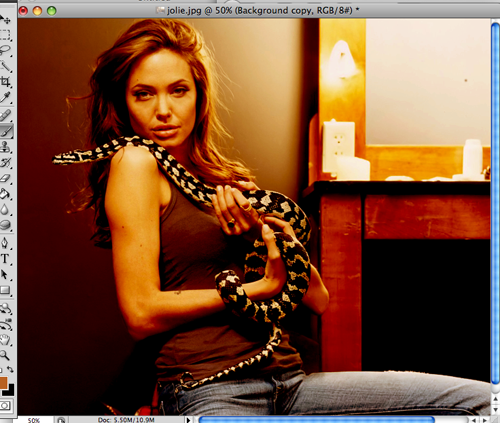500x423 pixels.
Task: Select the Horizontal Type tool
Action: (5, 258)
